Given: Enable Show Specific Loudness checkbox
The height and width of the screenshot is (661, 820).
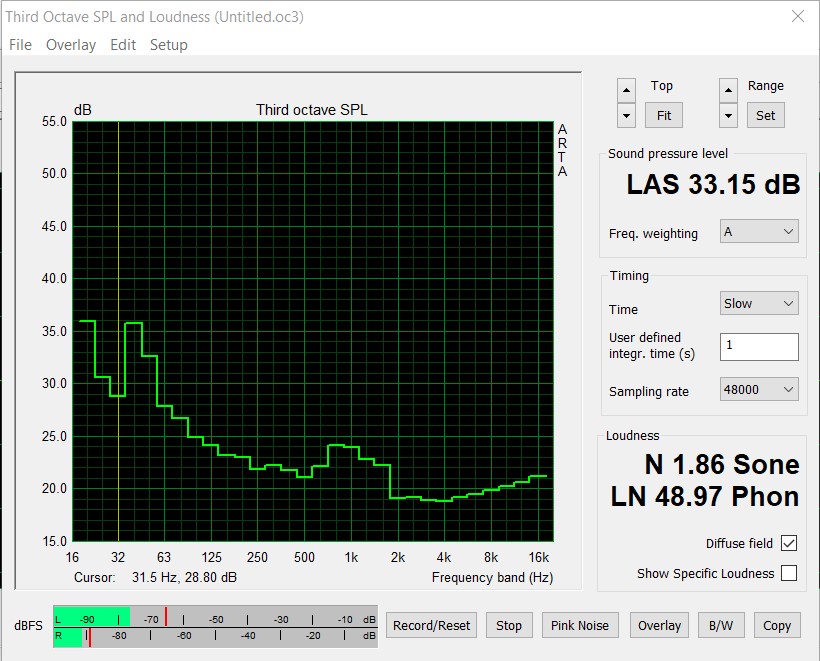Looking at the screenshot, I should pyautogui.click(x=789, y=573).
